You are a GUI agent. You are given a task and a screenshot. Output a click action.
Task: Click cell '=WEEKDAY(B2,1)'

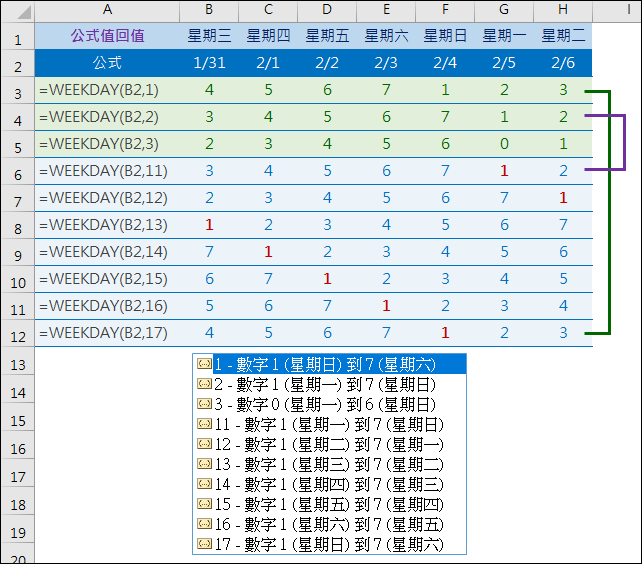(107, 90)
